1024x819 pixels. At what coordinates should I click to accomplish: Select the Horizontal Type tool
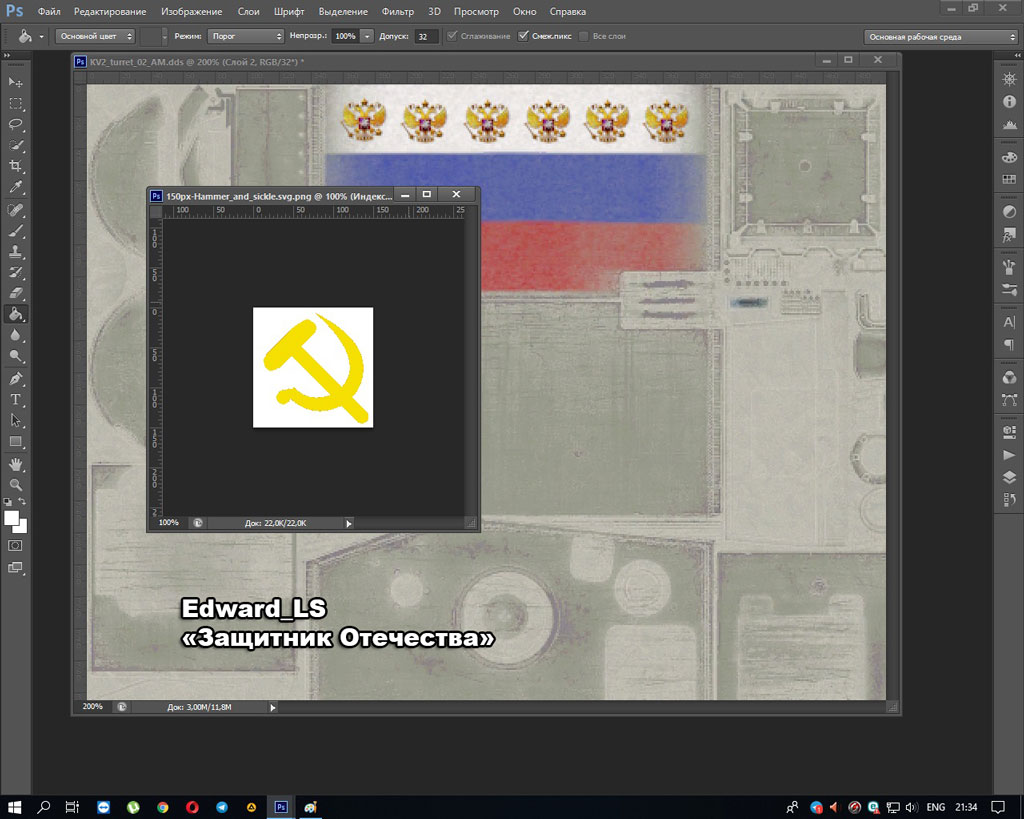coord(16,399)
